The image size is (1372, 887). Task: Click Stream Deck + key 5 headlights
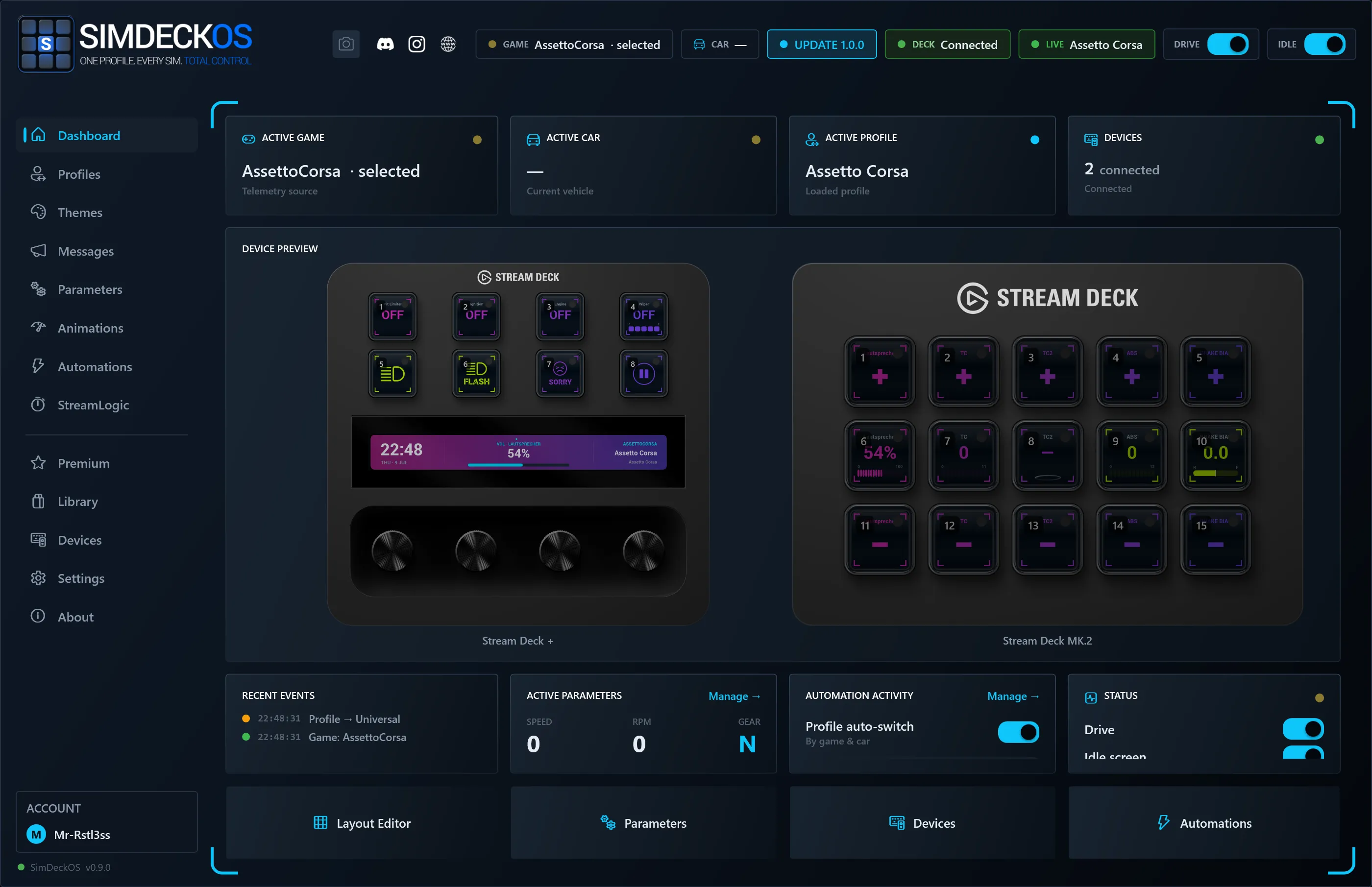392,373
